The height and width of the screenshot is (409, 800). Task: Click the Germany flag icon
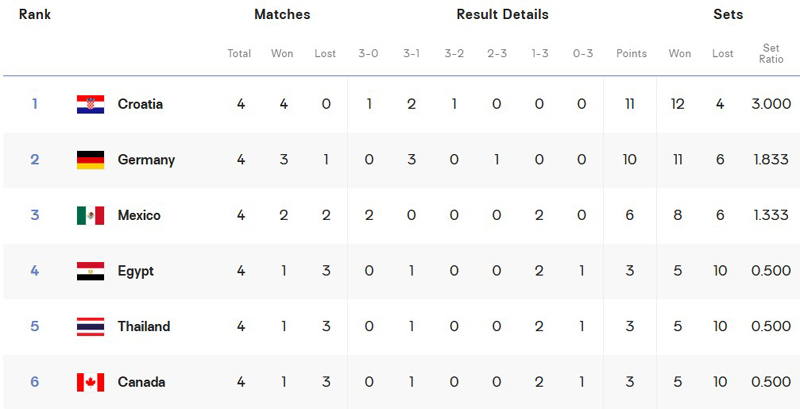pos(90,160)
